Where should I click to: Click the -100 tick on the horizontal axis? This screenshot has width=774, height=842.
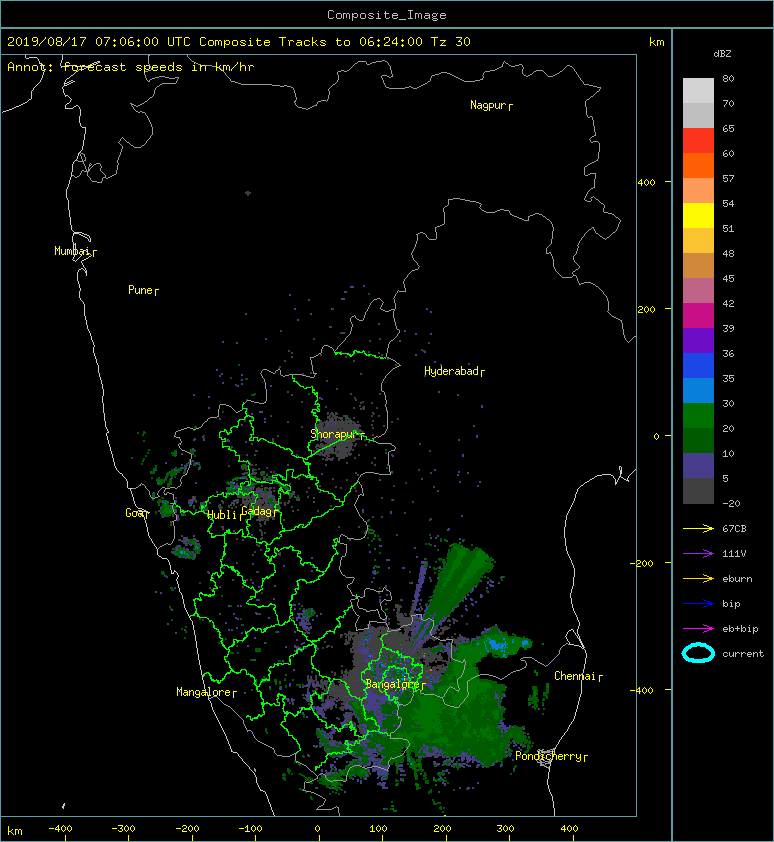pos(250,829)
